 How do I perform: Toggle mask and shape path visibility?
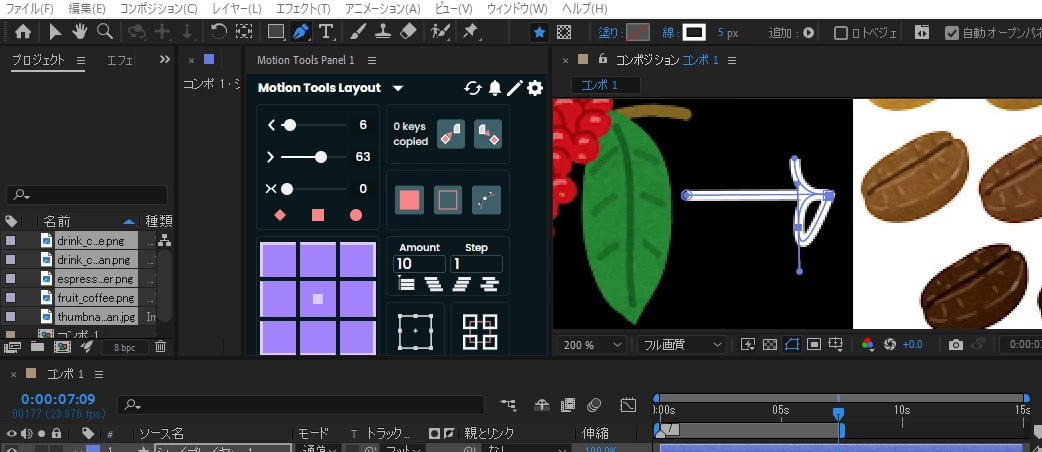click(791, 344)
